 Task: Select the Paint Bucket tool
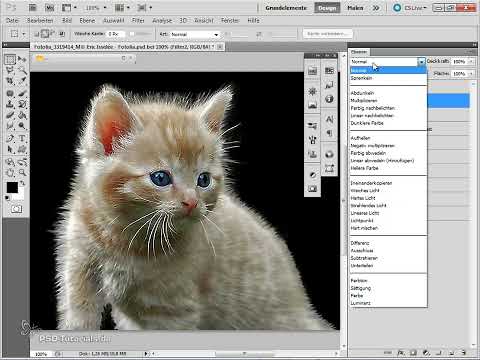(22, 115)
